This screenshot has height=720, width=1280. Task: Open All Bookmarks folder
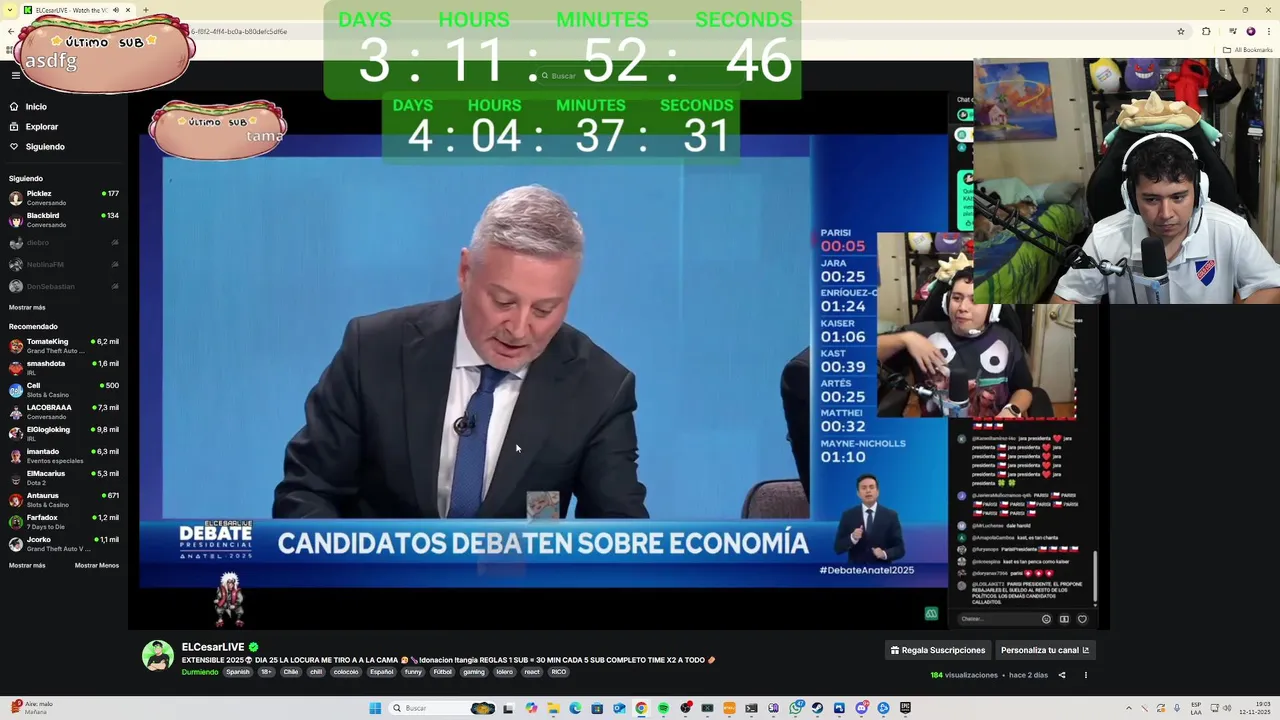pyautogui.click(x=1248, y=50)
